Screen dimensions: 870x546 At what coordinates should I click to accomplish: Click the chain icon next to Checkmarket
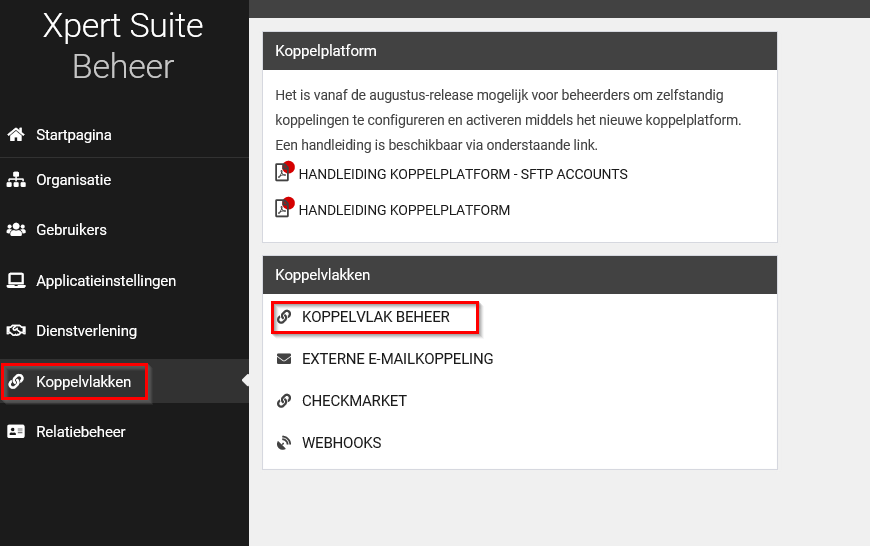(284, 401)
